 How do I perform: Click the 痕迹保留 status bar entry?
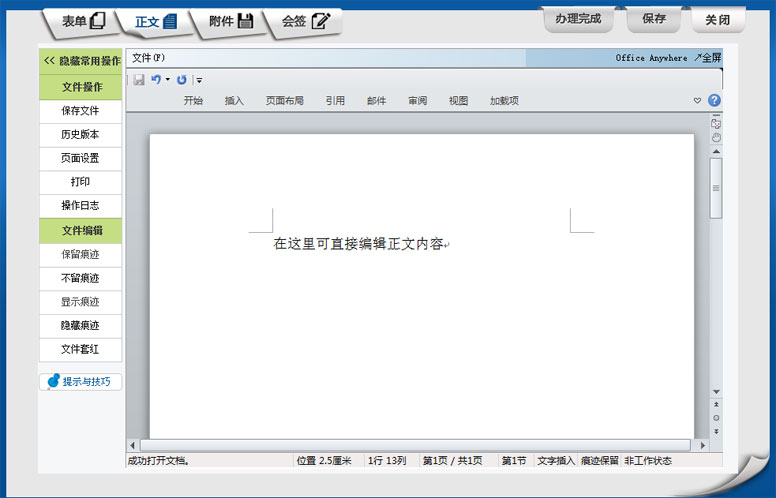pyautogui.click(x=600, y=461)
